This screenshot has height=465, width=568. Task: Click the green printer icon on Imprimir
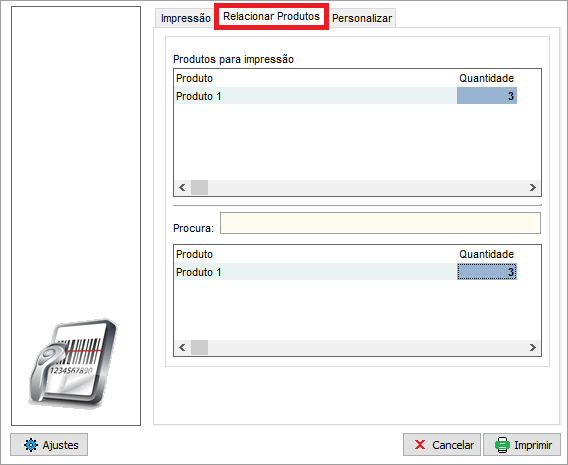[x=502, y=445]
